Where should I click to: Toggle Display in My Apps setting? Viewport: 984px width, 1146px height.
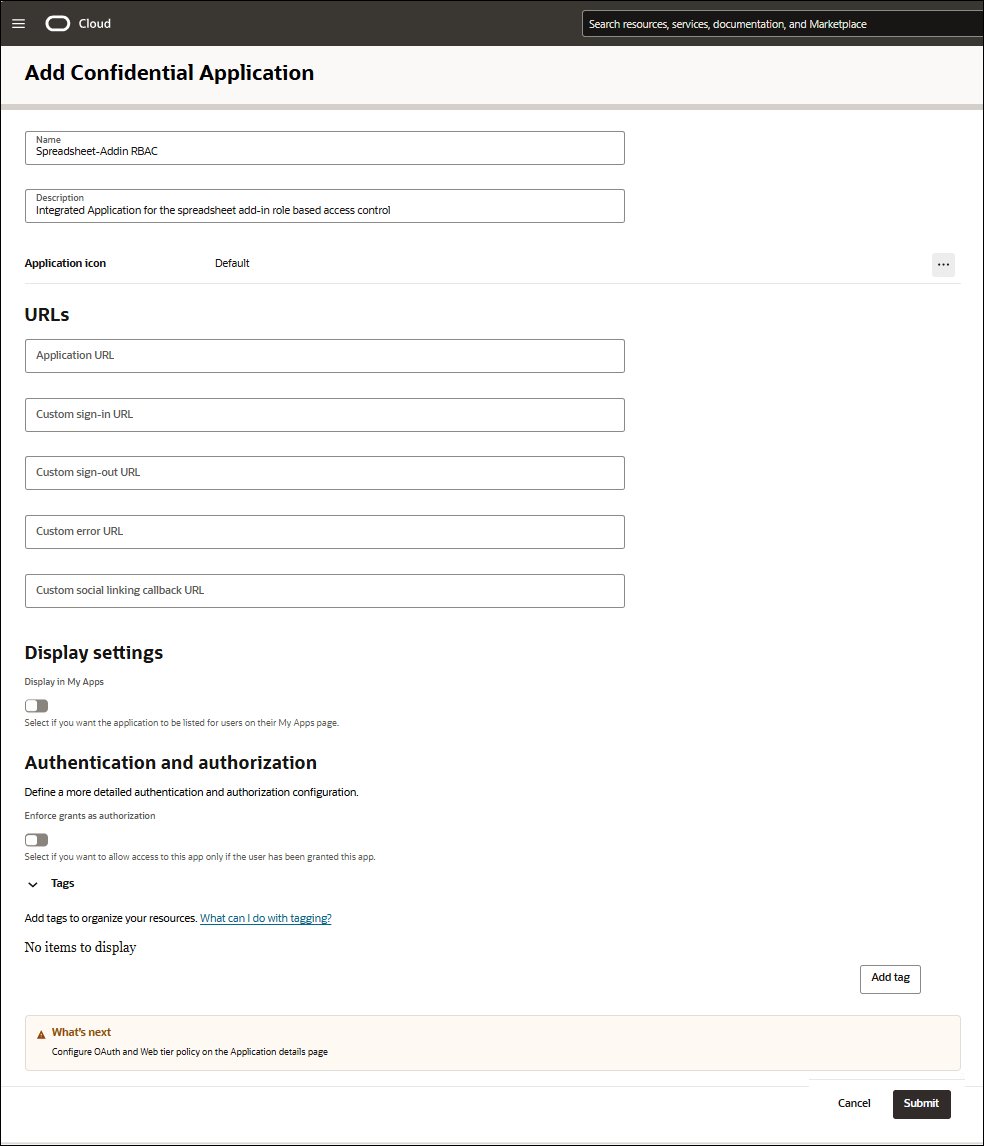(x=36, y=705)
